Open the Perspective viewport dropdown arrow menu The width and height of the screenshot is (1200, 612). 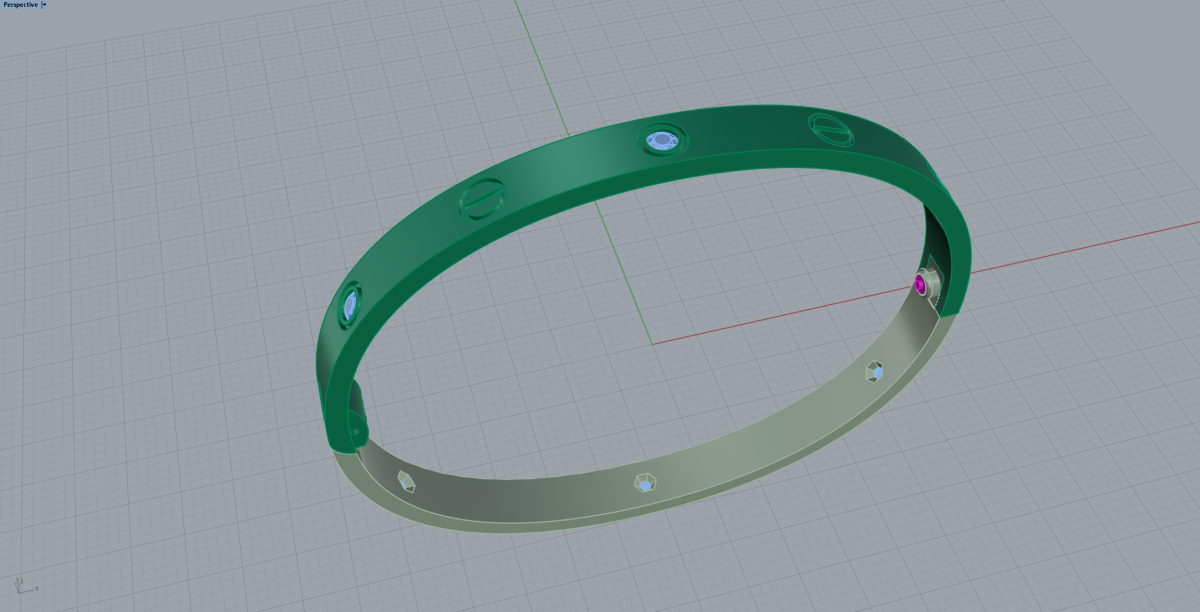tap(44, 5)
